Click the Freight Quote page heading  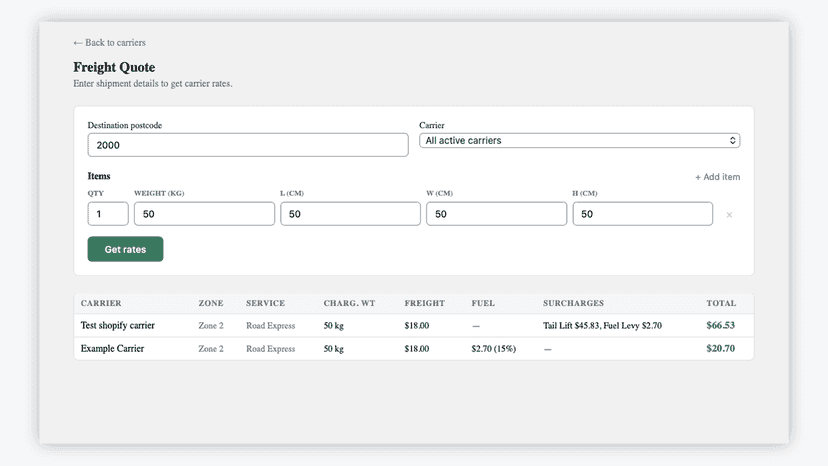114,68
